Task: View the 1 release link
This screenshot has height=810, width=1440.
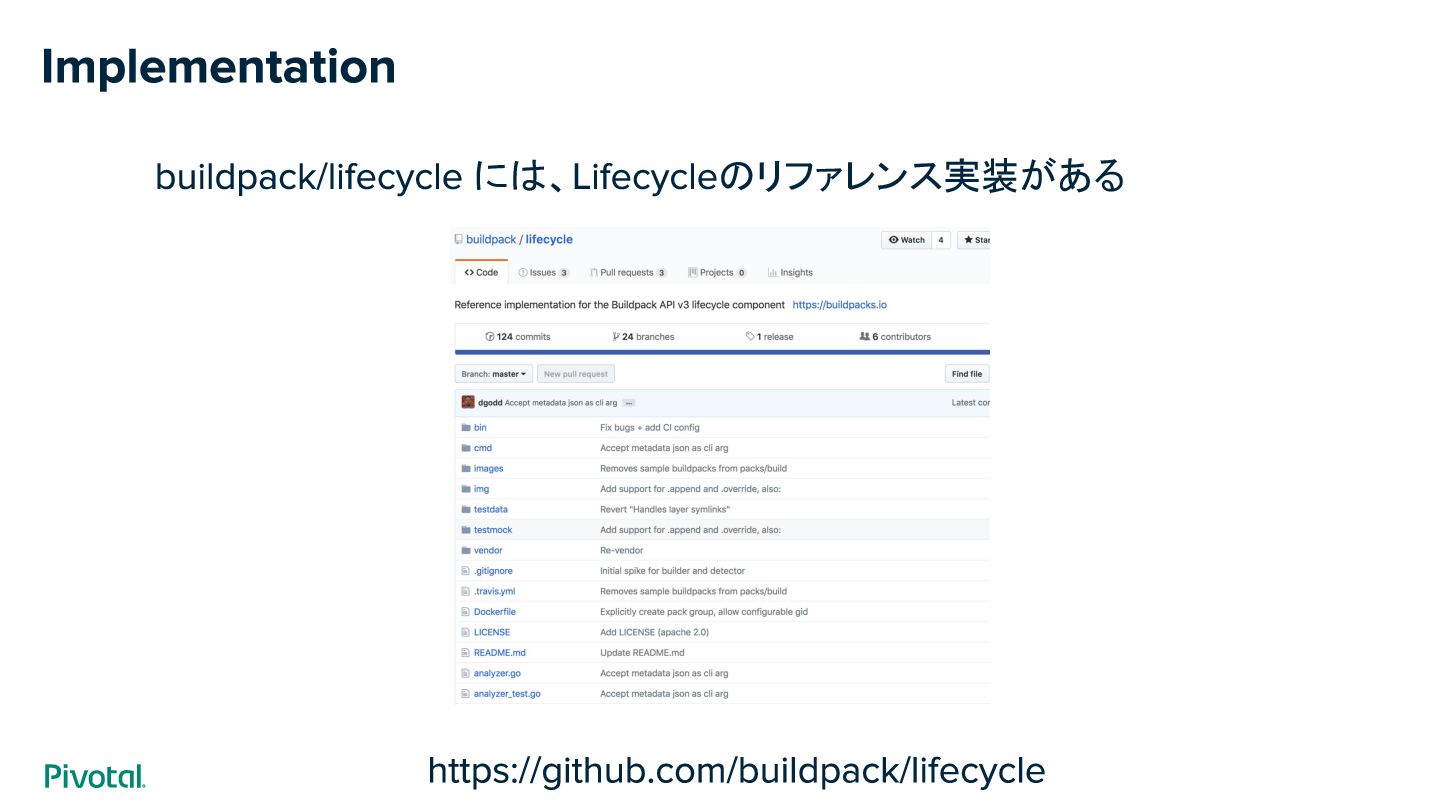Action: [770, 337]
